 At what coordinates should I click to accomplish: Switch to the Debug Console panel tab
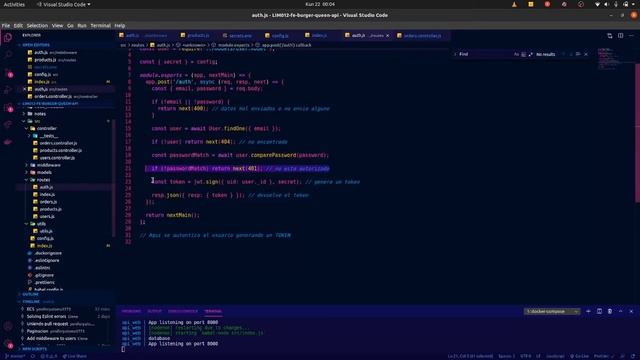(183, 311)
